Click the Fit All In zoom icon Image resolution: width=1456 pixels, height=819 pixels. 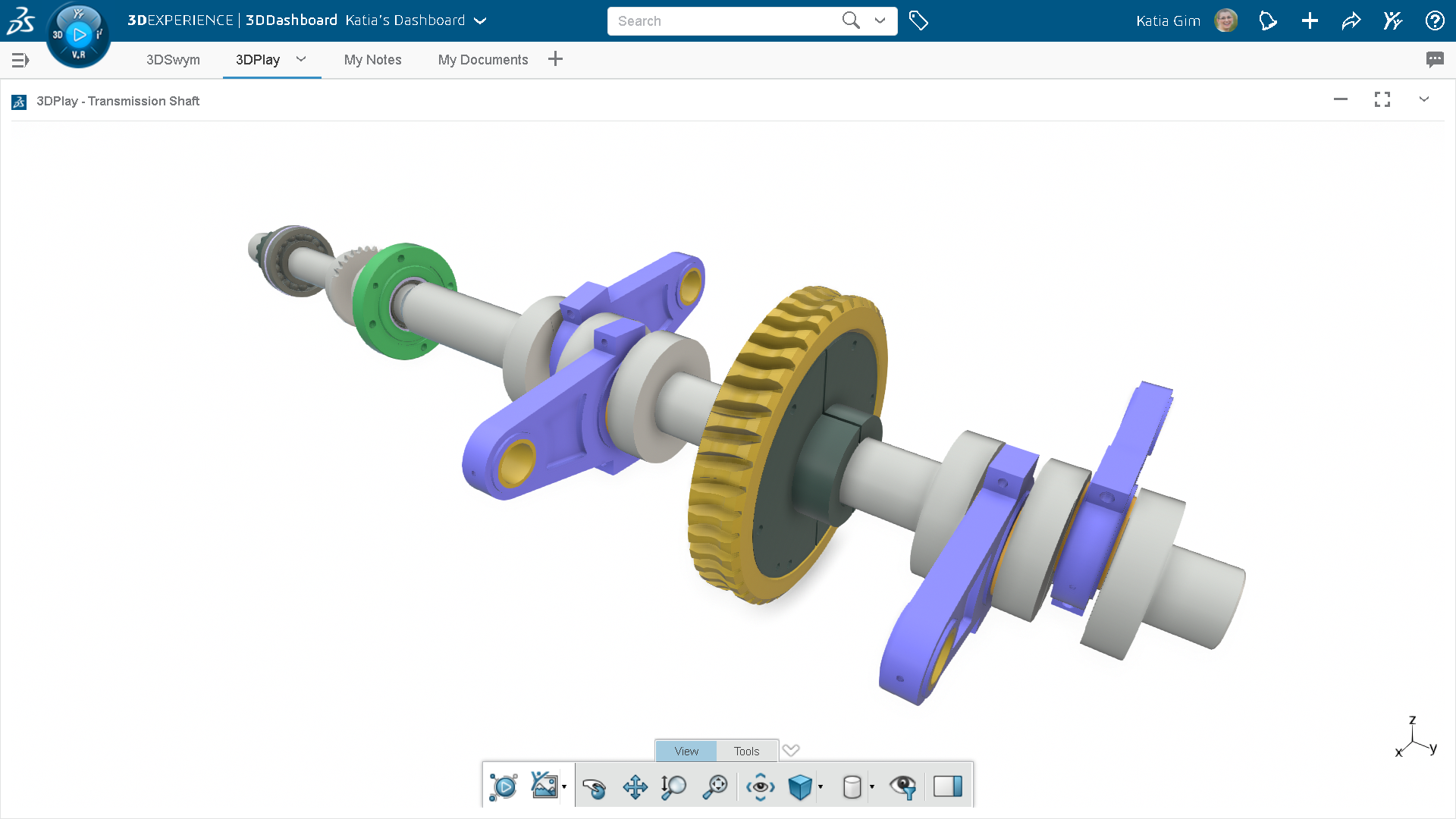point(714,787)
